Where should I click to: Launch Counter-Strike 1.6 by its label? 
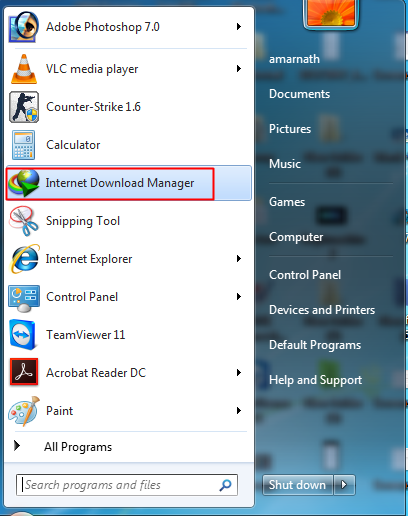93,107
